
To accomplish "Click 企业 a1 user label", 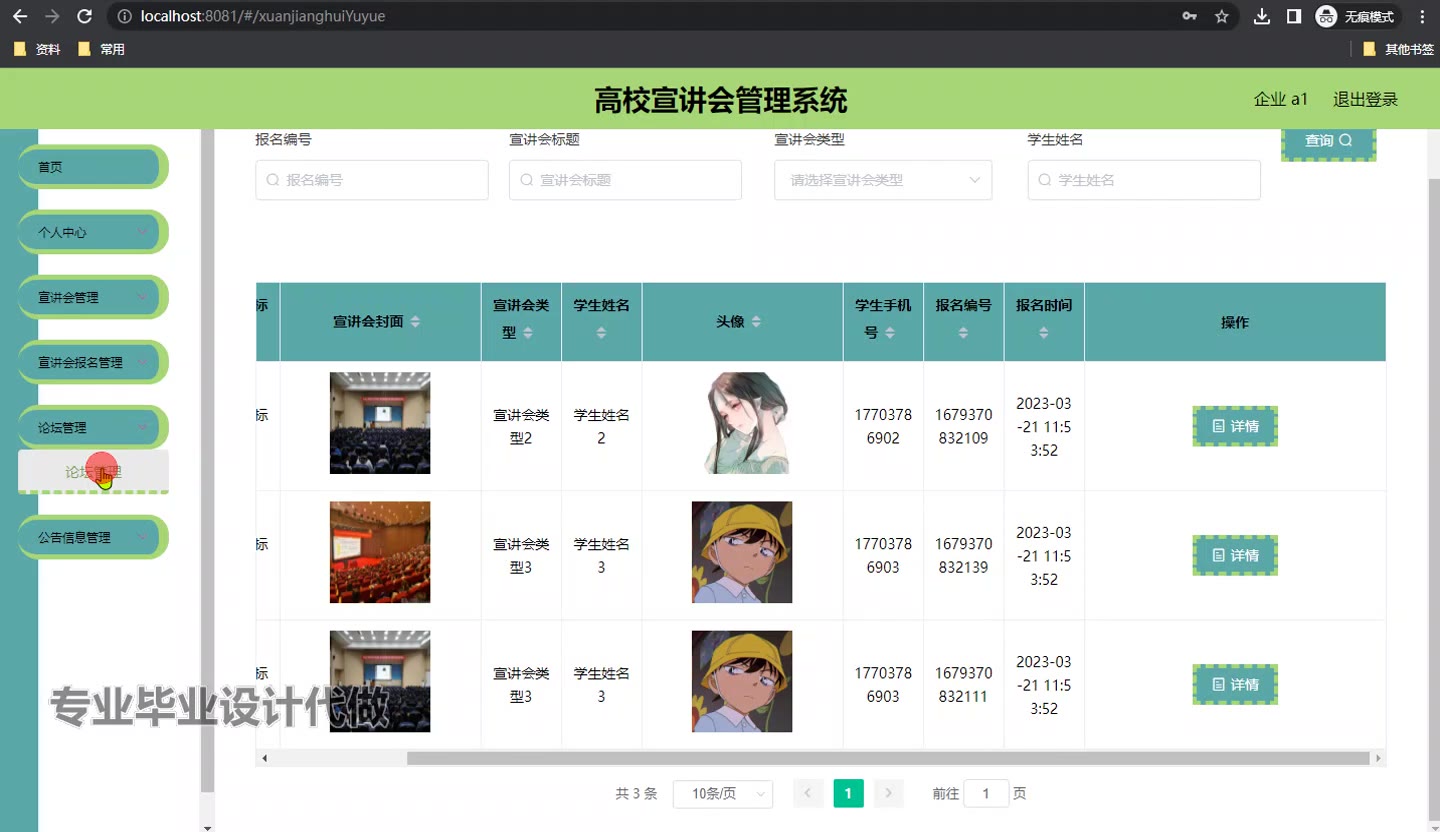I will (1281, 99).
